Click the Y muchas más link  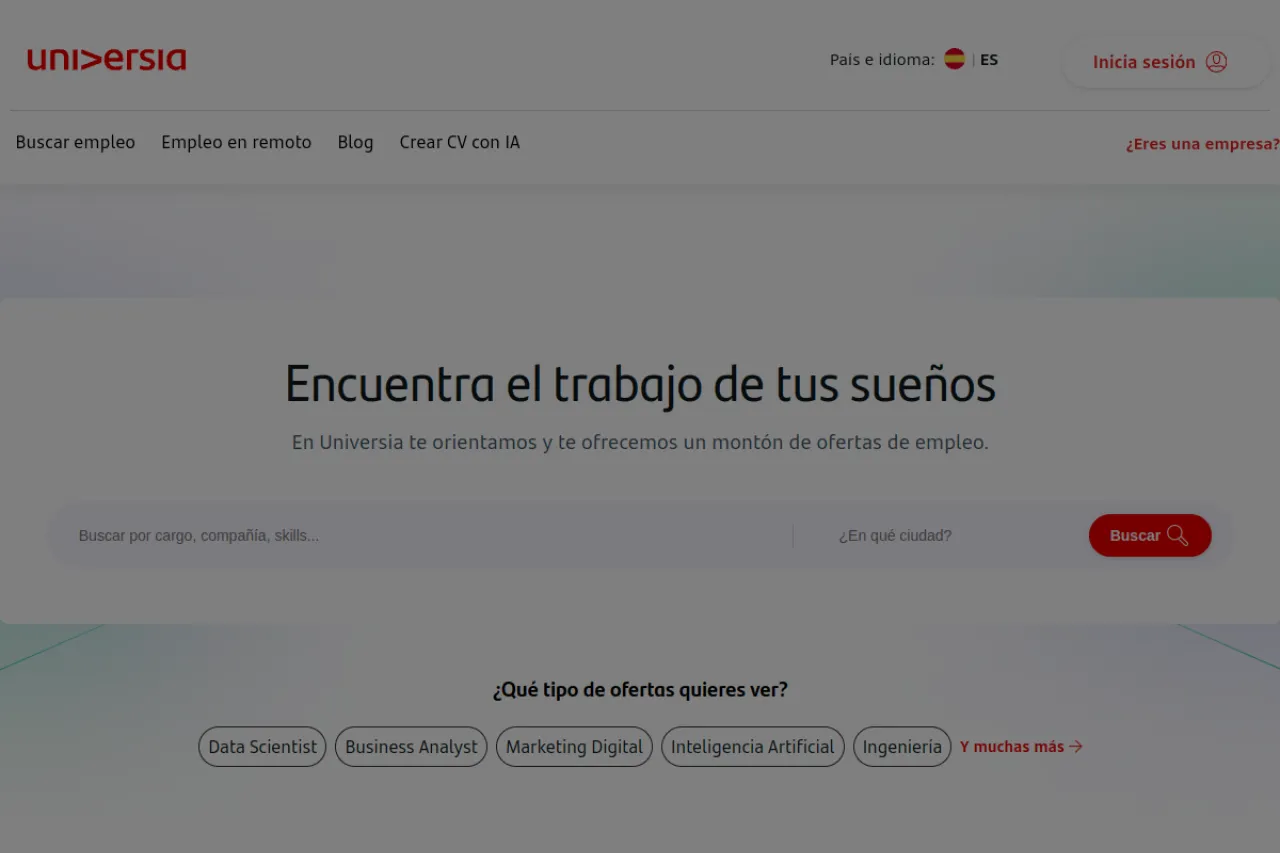1021,747
